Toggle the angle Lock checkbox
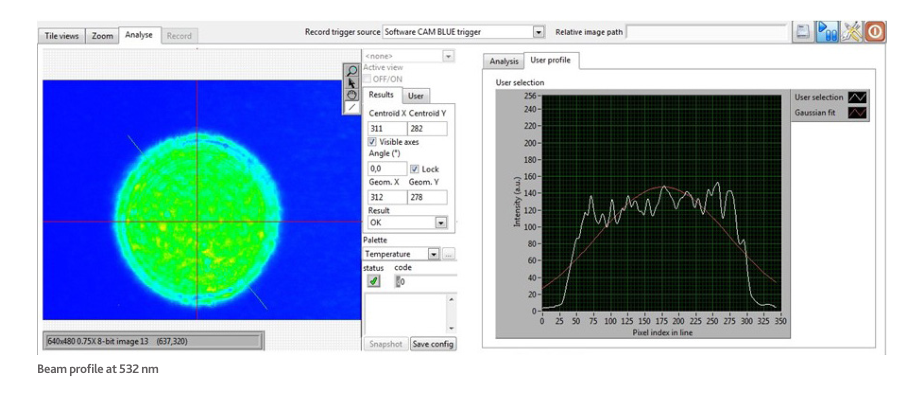Image resolution: width=904 pixels, height=412 pixels. point(415,169)
